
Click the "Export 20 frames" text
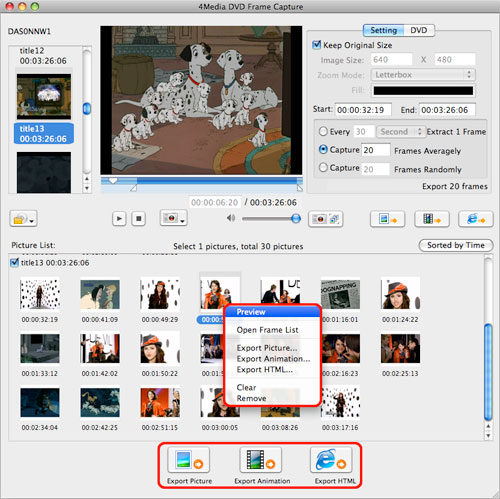[455, 186]
